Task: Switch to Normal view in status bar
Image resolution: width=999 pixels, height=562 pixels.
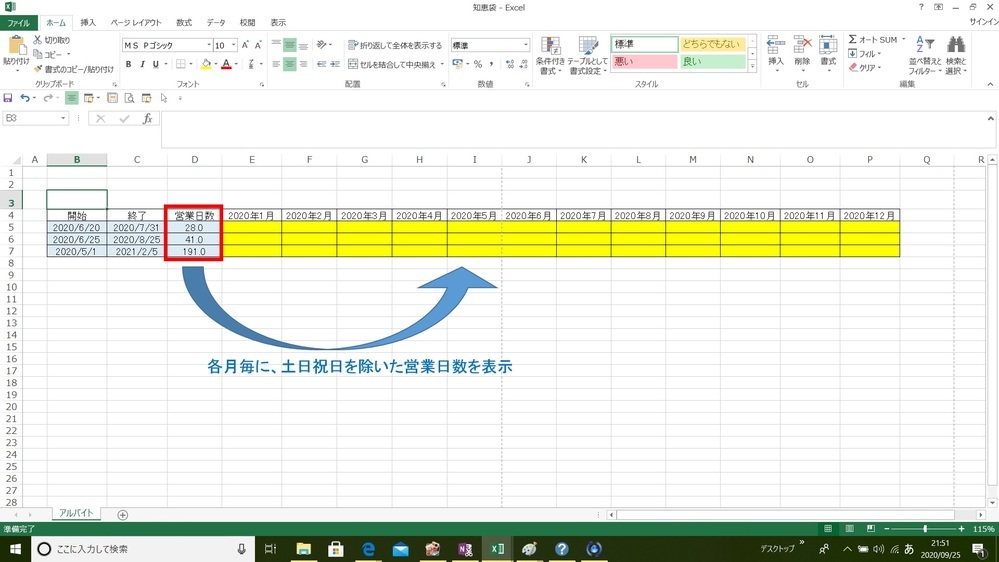Action: 828,529
